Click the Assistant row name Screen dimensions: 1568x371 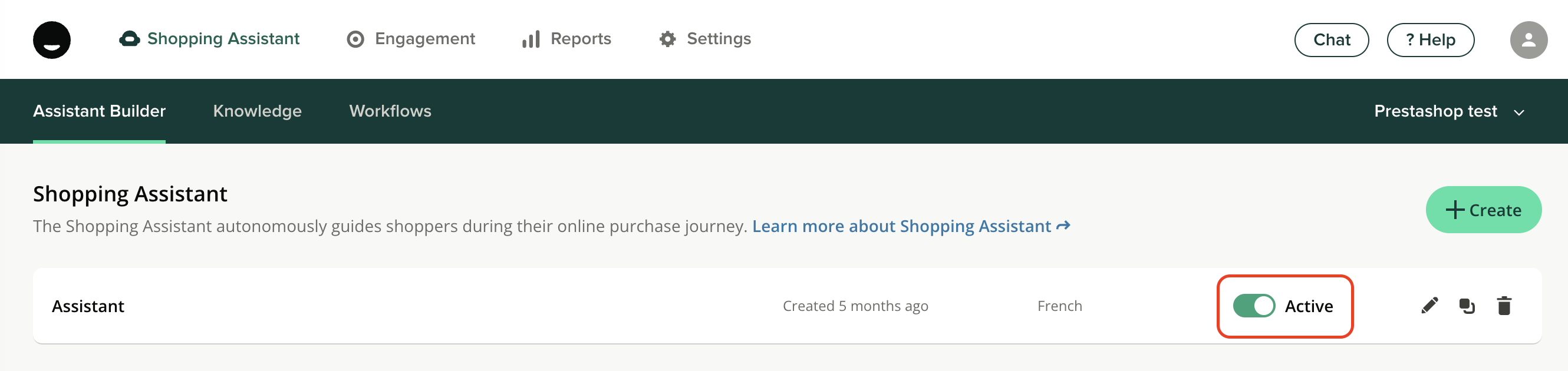pyautogui.click(x=88, y=306)
